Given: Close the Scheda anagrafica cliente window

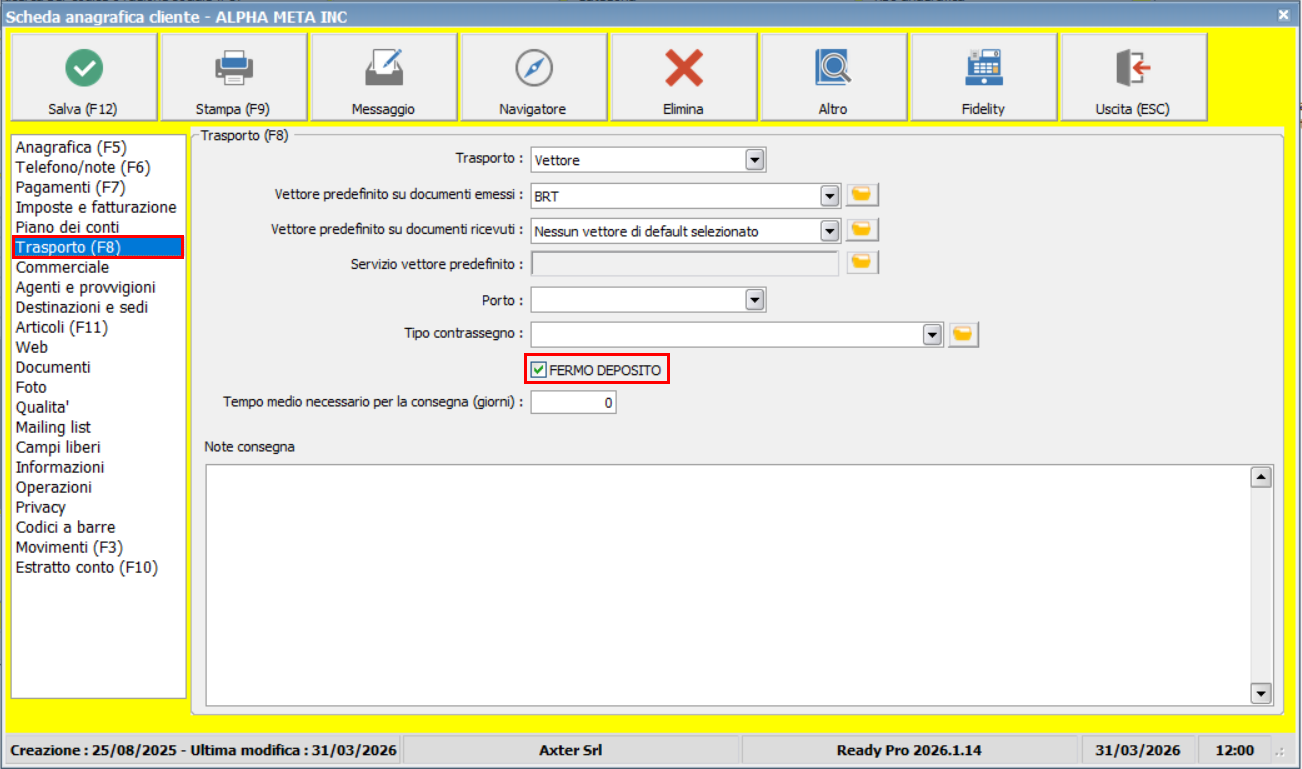Looking at the screenshot, I should (x=1283, y=15).
